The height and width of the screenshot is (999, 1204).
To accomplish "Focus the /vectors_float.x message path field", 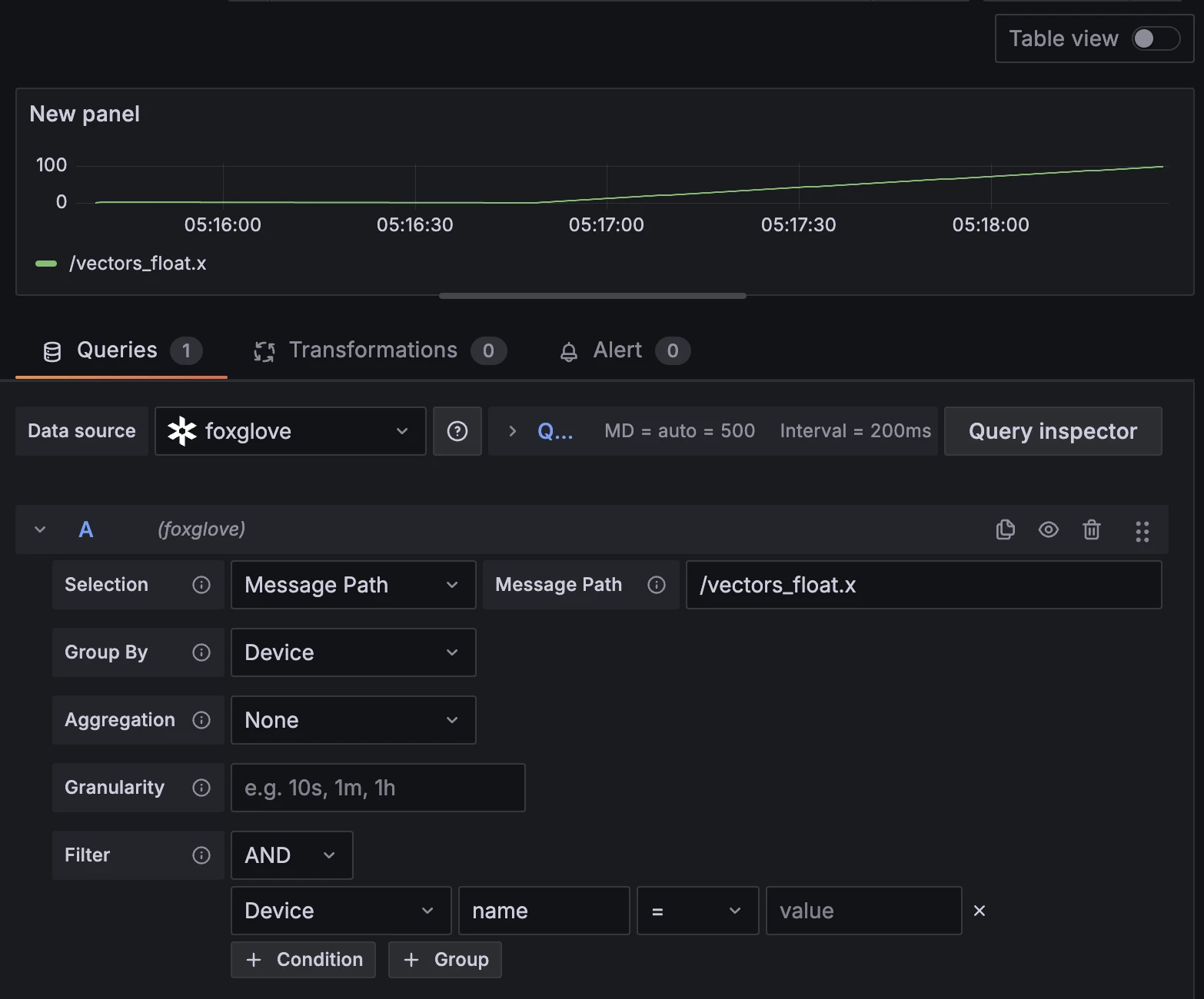I will [924, 585].
